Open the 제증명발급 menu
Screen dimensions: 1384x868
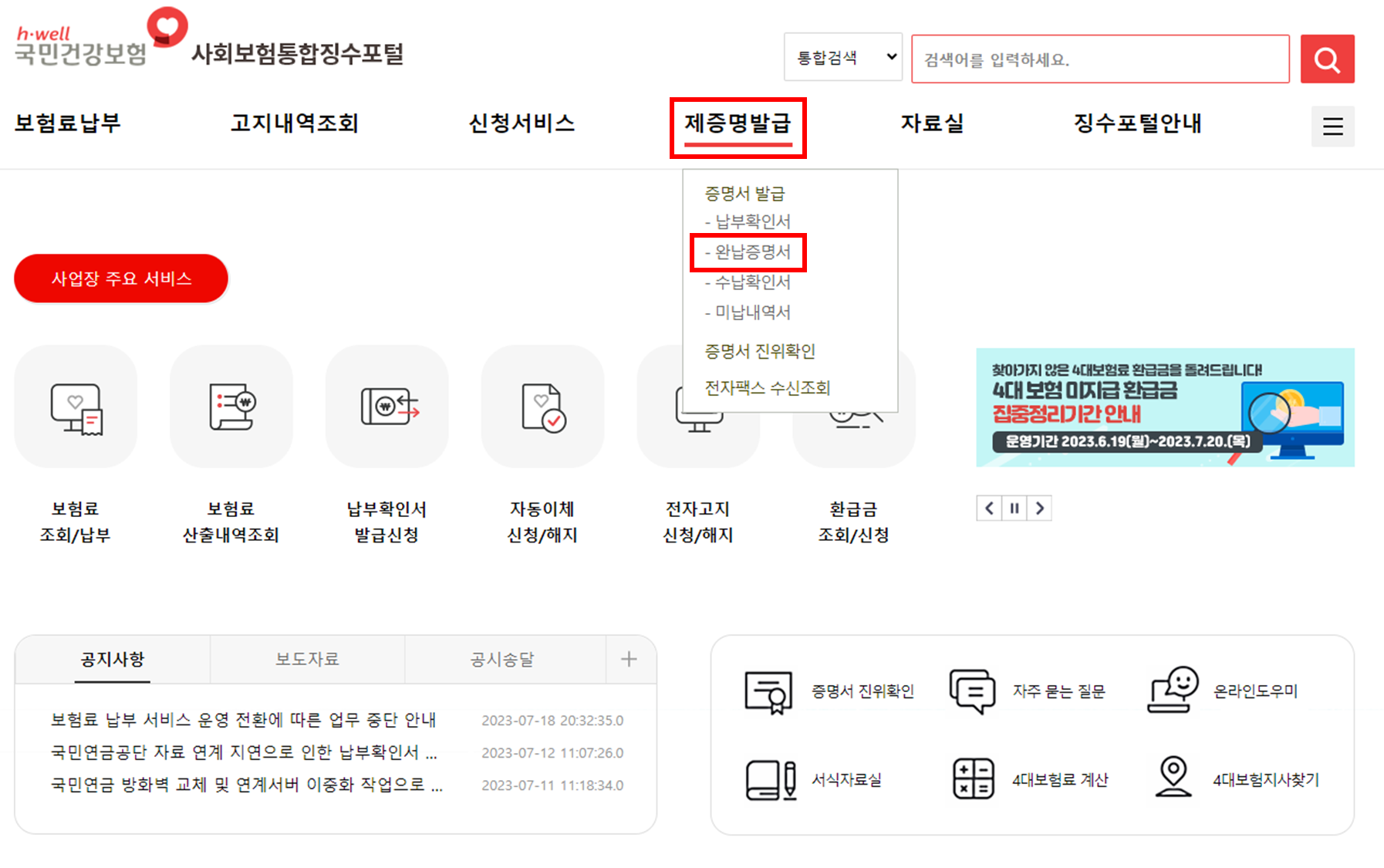(738, 123)
